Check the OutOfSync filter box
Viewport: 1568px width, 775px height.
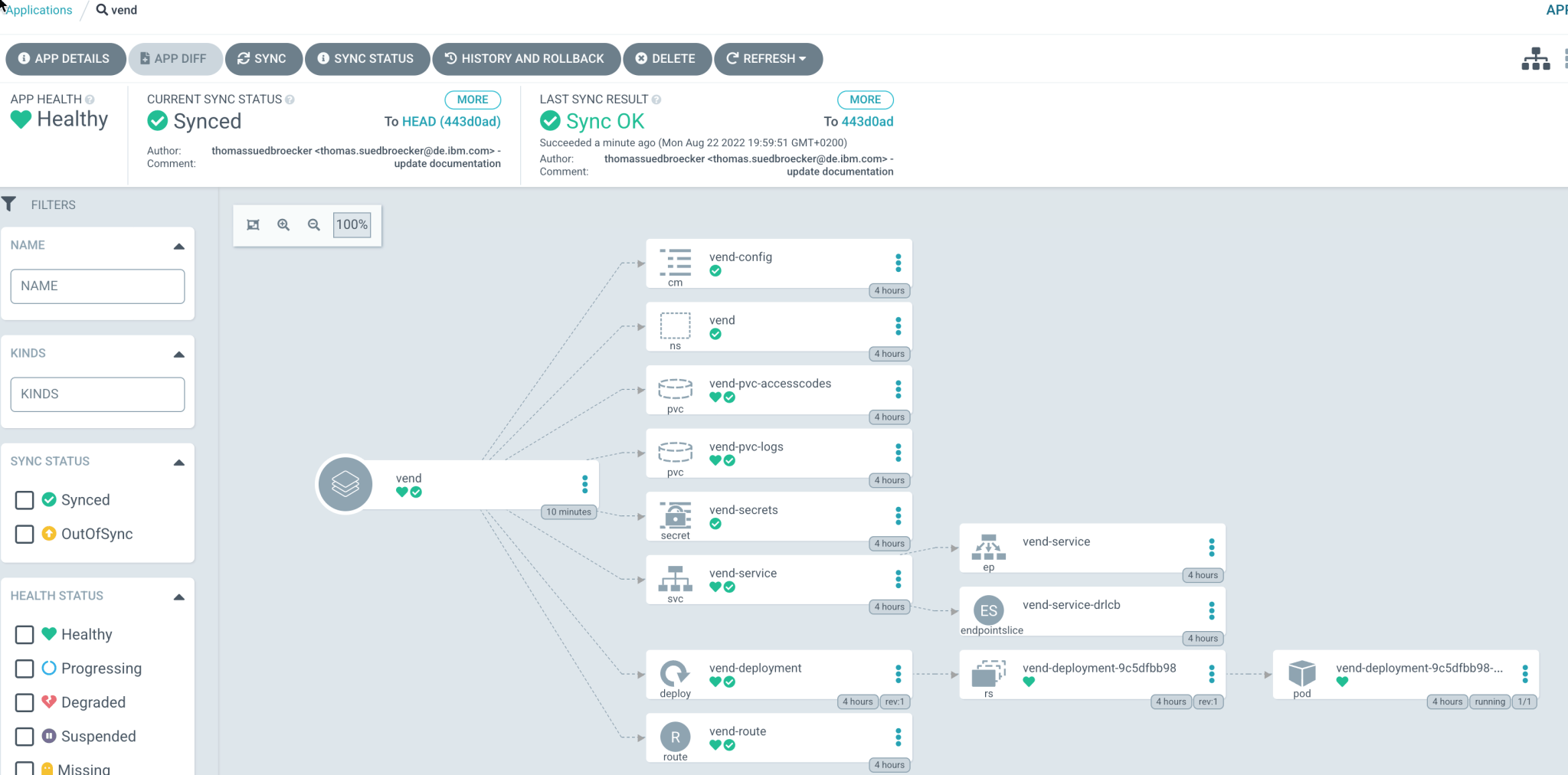[x=25, y=534]
